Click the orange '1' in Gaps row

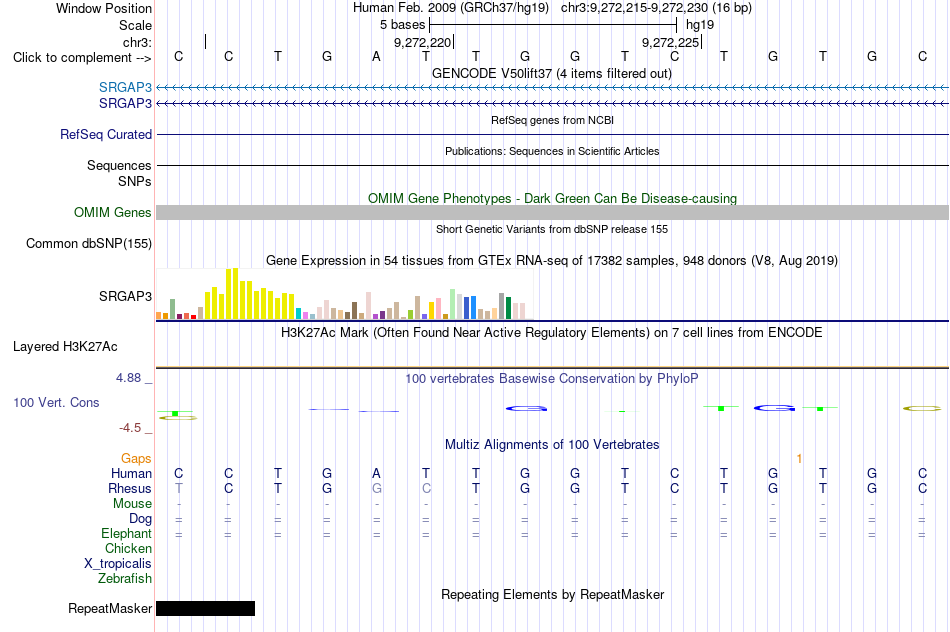click(x=799, y=459)
